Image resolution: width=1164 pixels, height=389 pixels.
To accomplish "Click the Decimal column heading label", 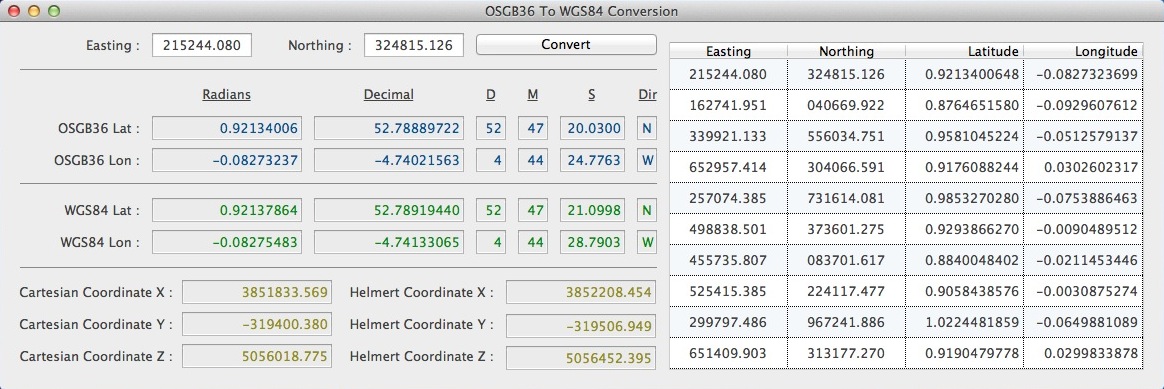I will tap(388, 94).
